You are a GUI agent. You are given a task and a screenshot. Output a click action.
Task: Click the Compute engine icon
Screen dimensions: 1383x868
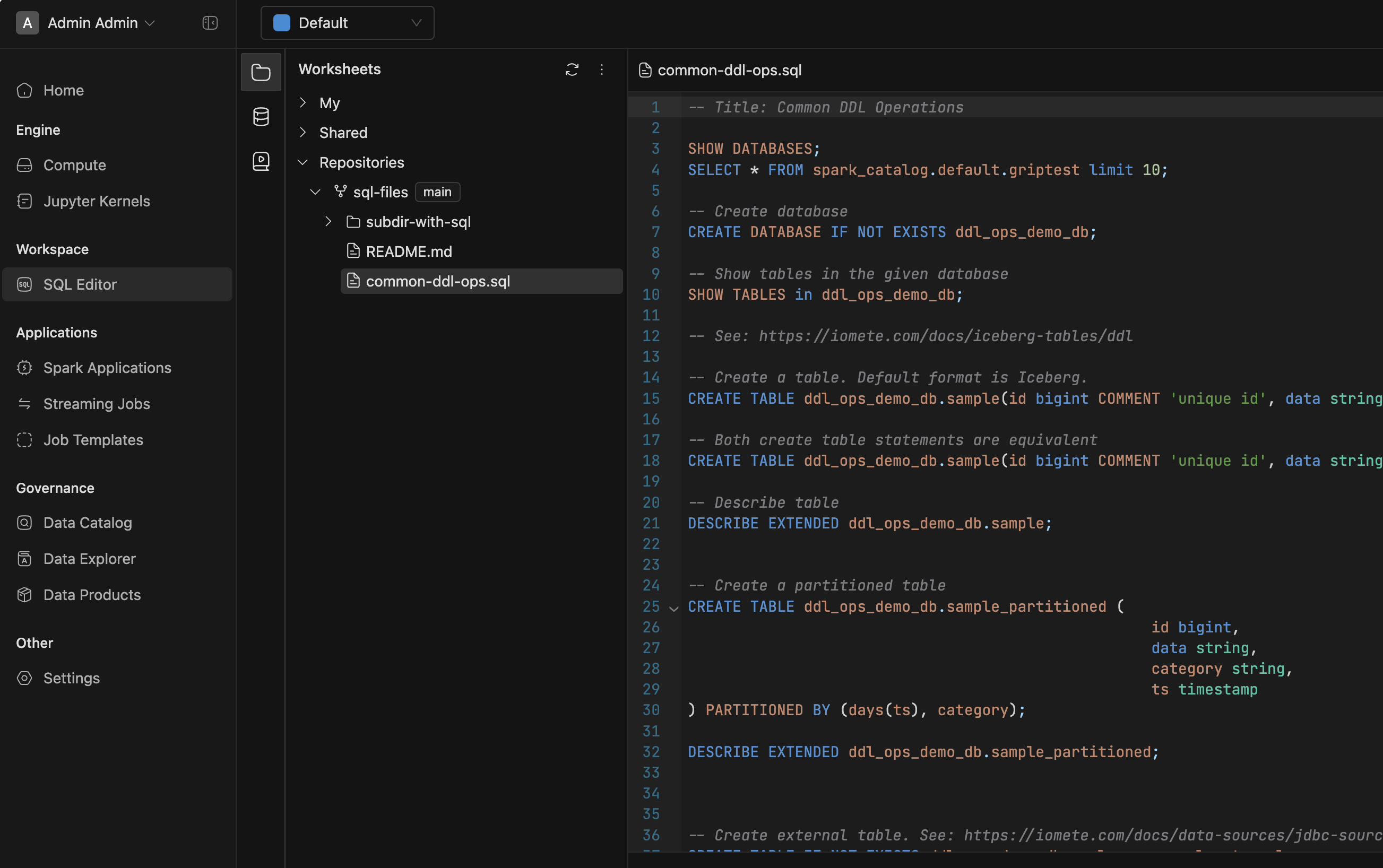click(x=25, y=164)
